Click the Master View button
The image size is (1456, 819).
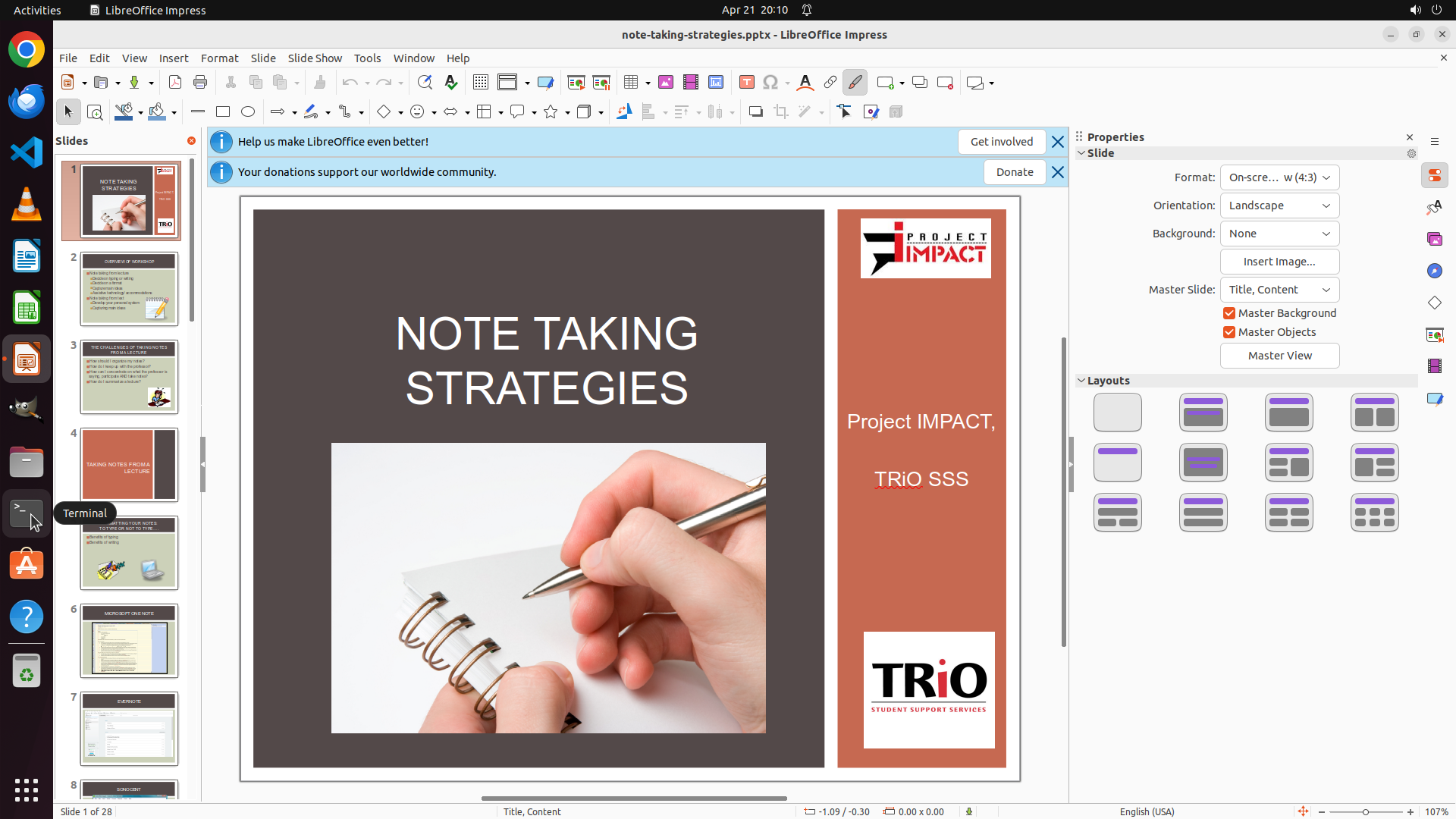coord(1279,356)
